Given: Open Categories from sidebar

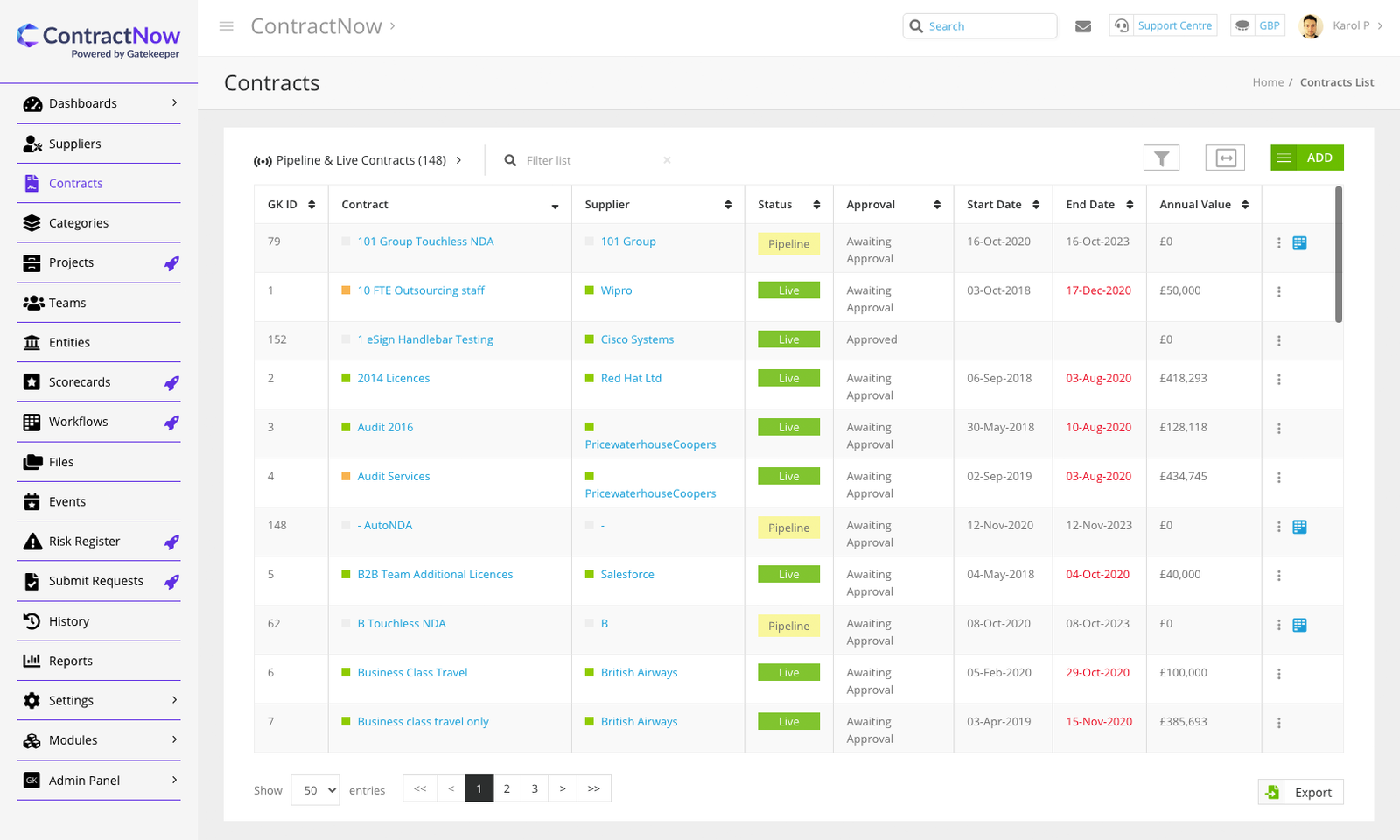Looking at the screenshot, I should (99, 223).
